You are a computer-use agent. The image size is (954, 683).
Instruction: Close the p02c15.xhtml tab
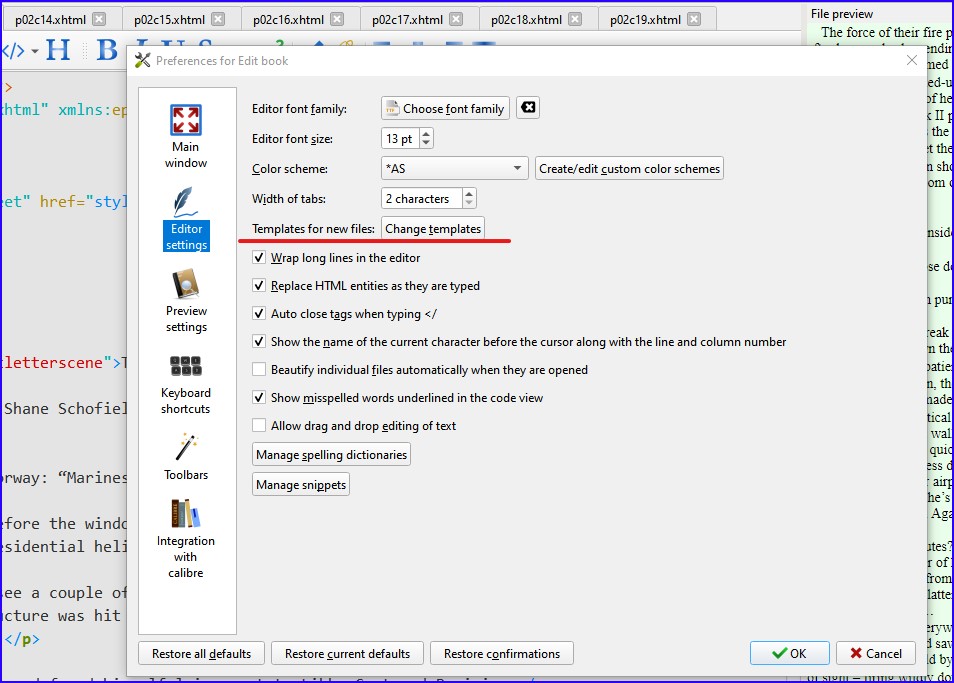[218, 19]
